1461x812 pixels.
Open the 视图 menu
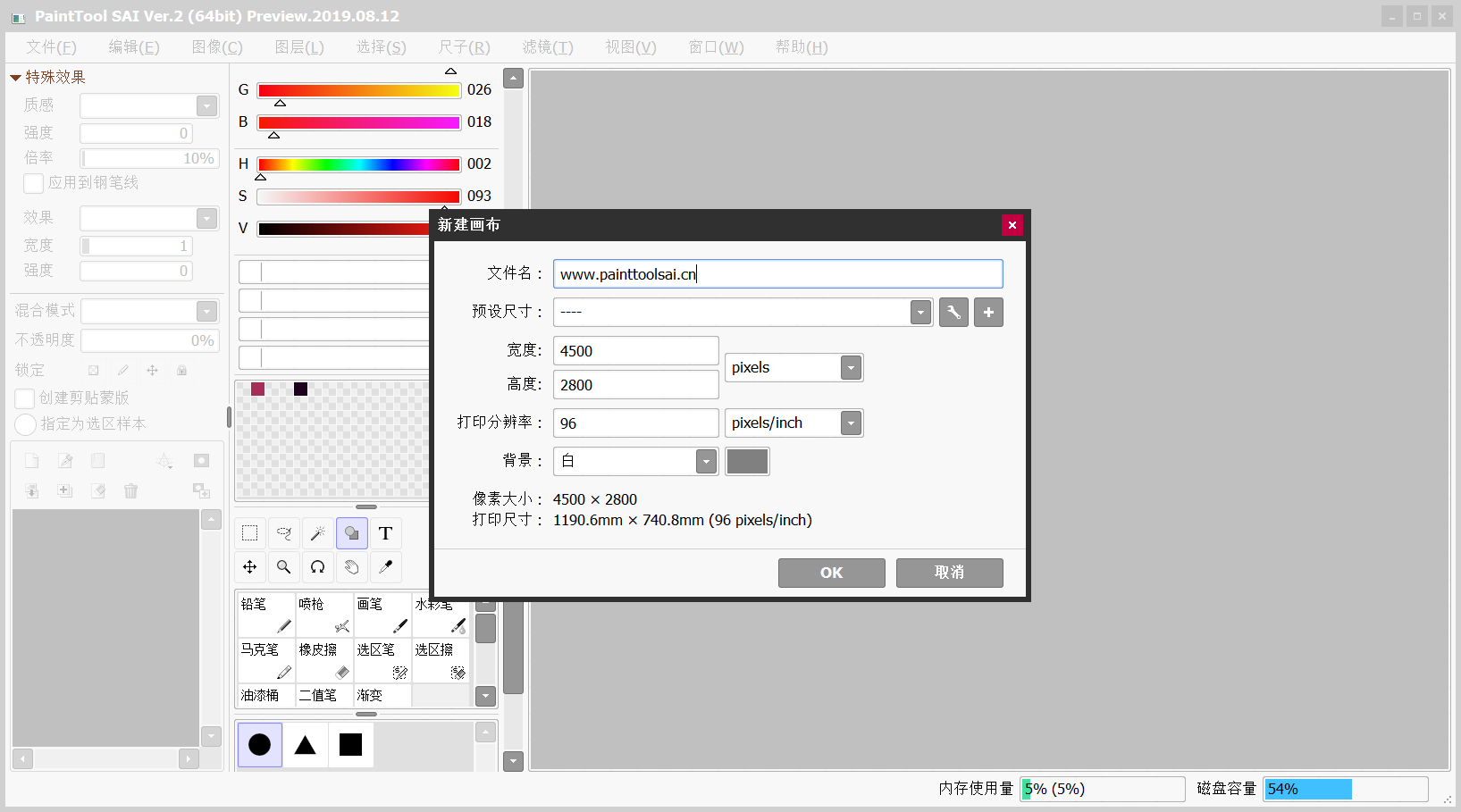coord(631,47)
